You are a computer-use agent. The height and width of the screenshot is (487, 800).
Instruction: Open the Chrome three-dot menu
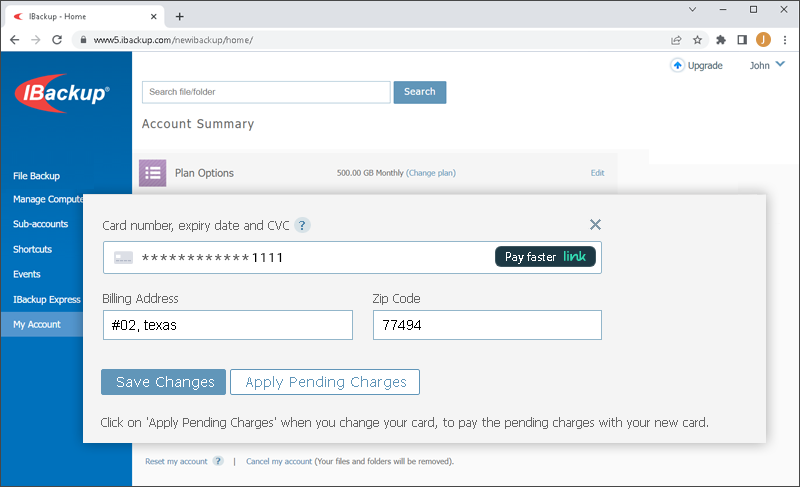coord(785,40)
